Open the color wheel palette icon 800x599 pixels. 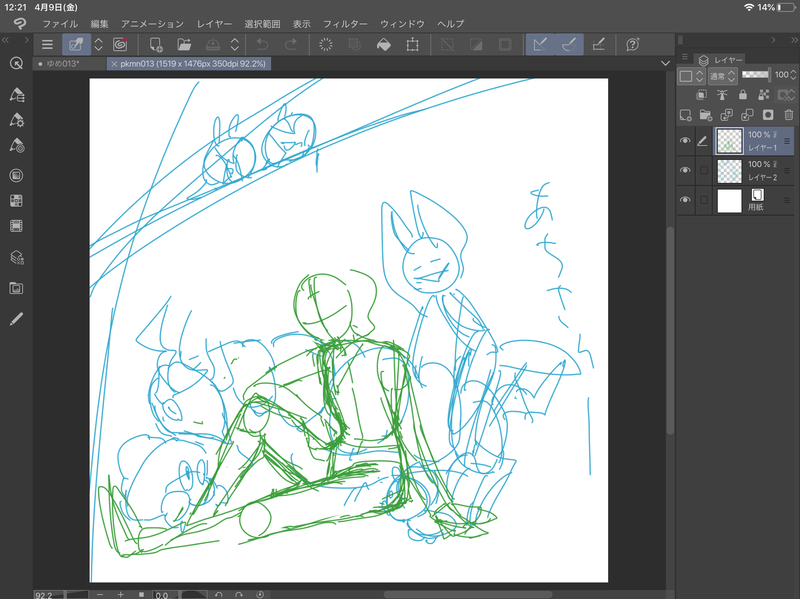(16, 176)
